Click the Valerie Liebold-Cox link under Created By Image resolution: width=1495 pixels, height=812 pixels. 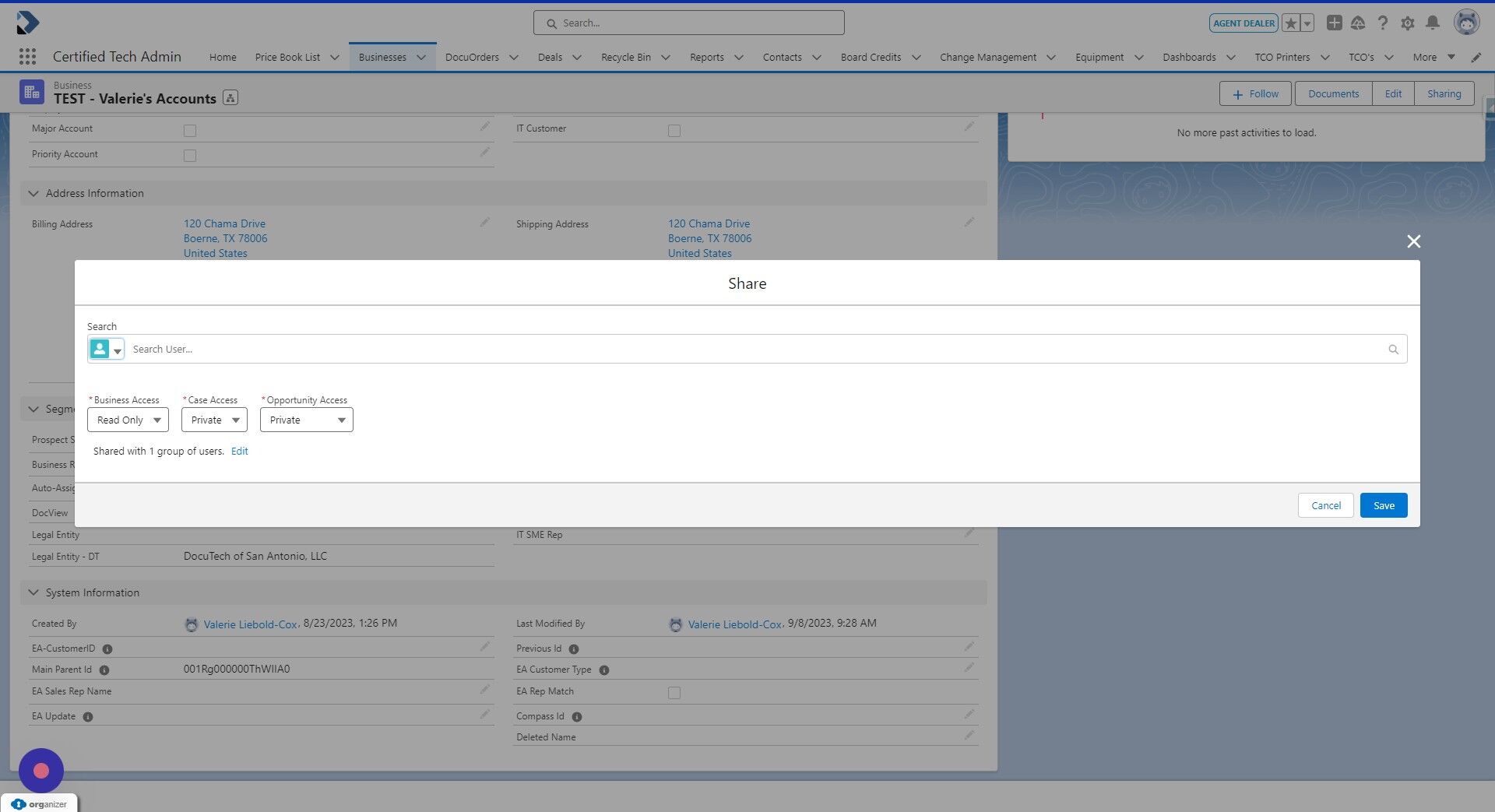pyautogui.click(x=250, y=624)
